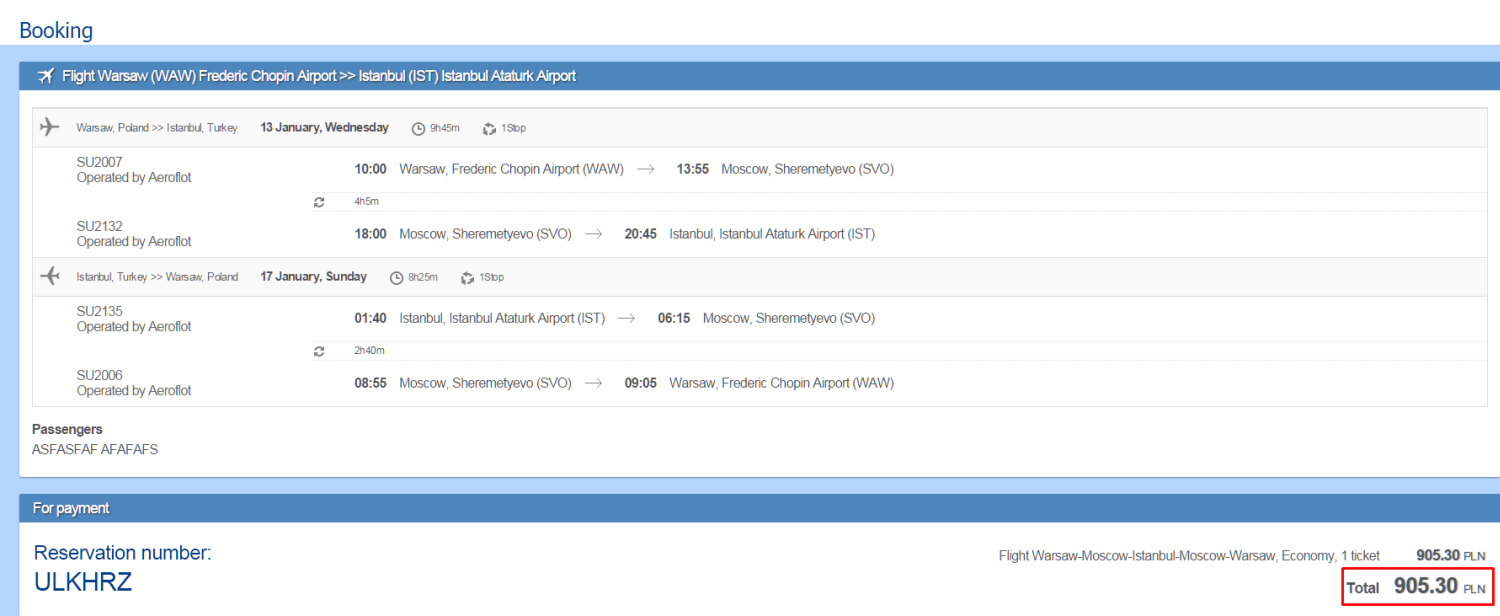Click the 06:15 arrival time

click(x=674, y=318)
